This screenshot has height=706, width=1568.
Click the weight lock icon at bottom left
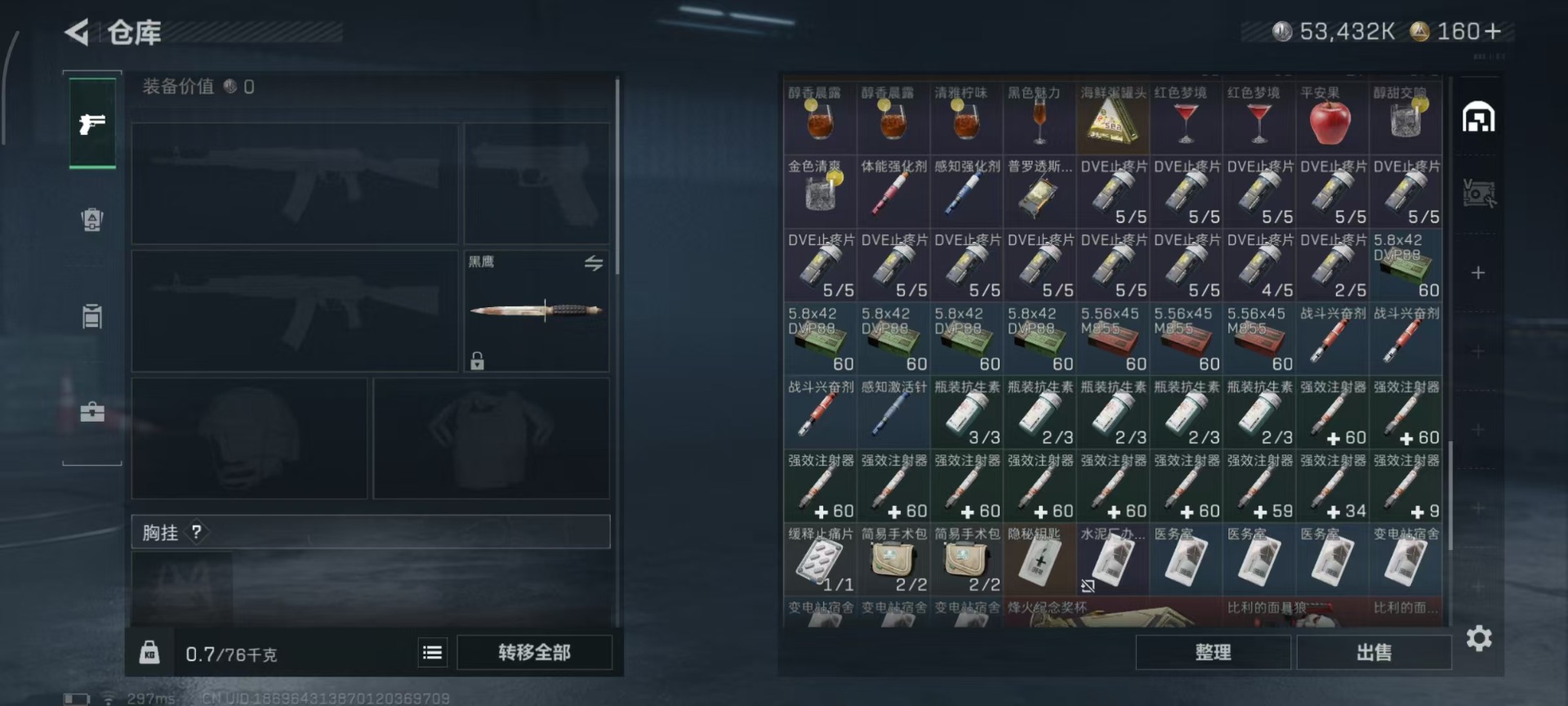(x=149, y=652)
